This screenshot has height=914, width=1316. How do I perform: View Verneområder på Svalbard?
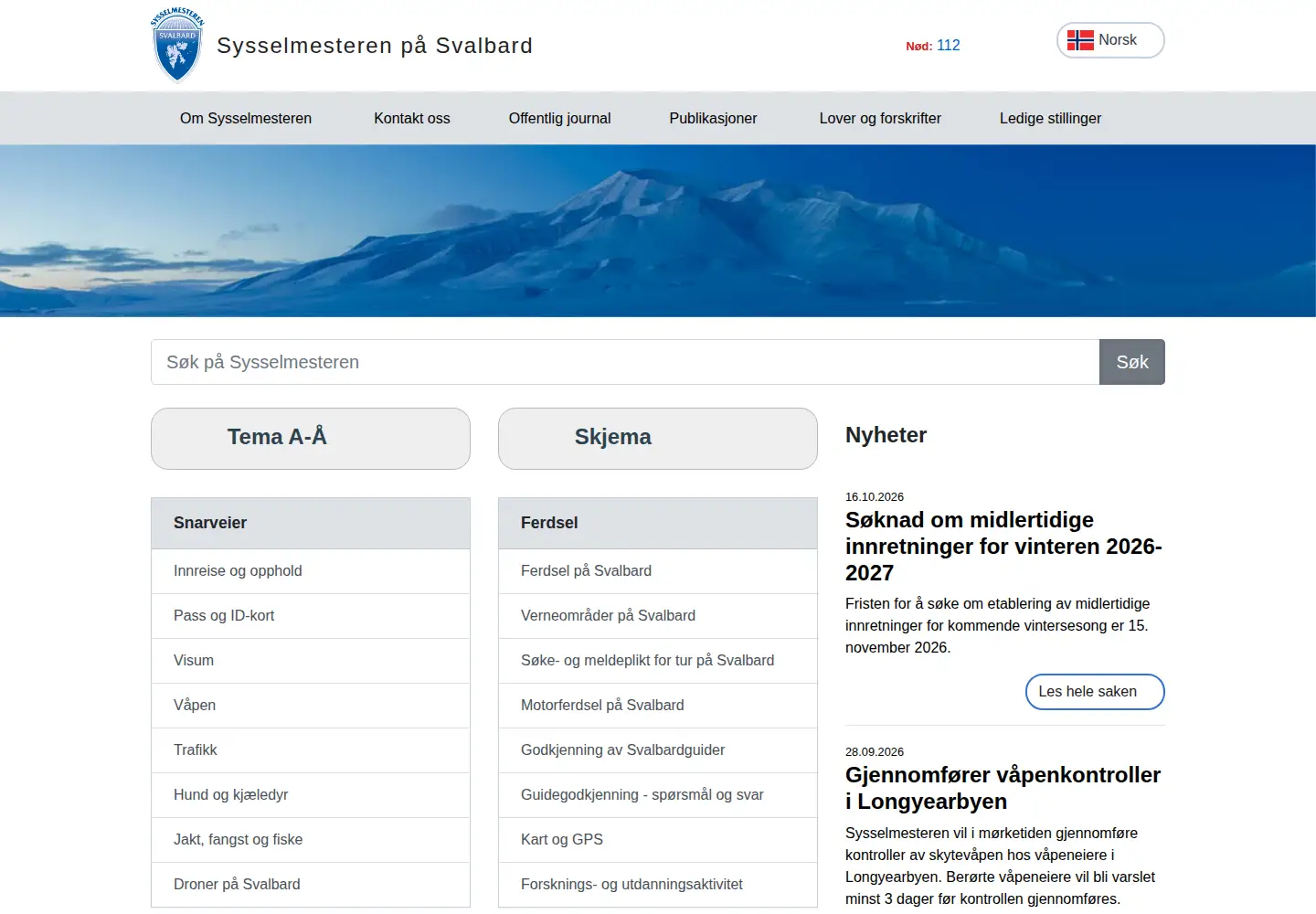(658, 616)
